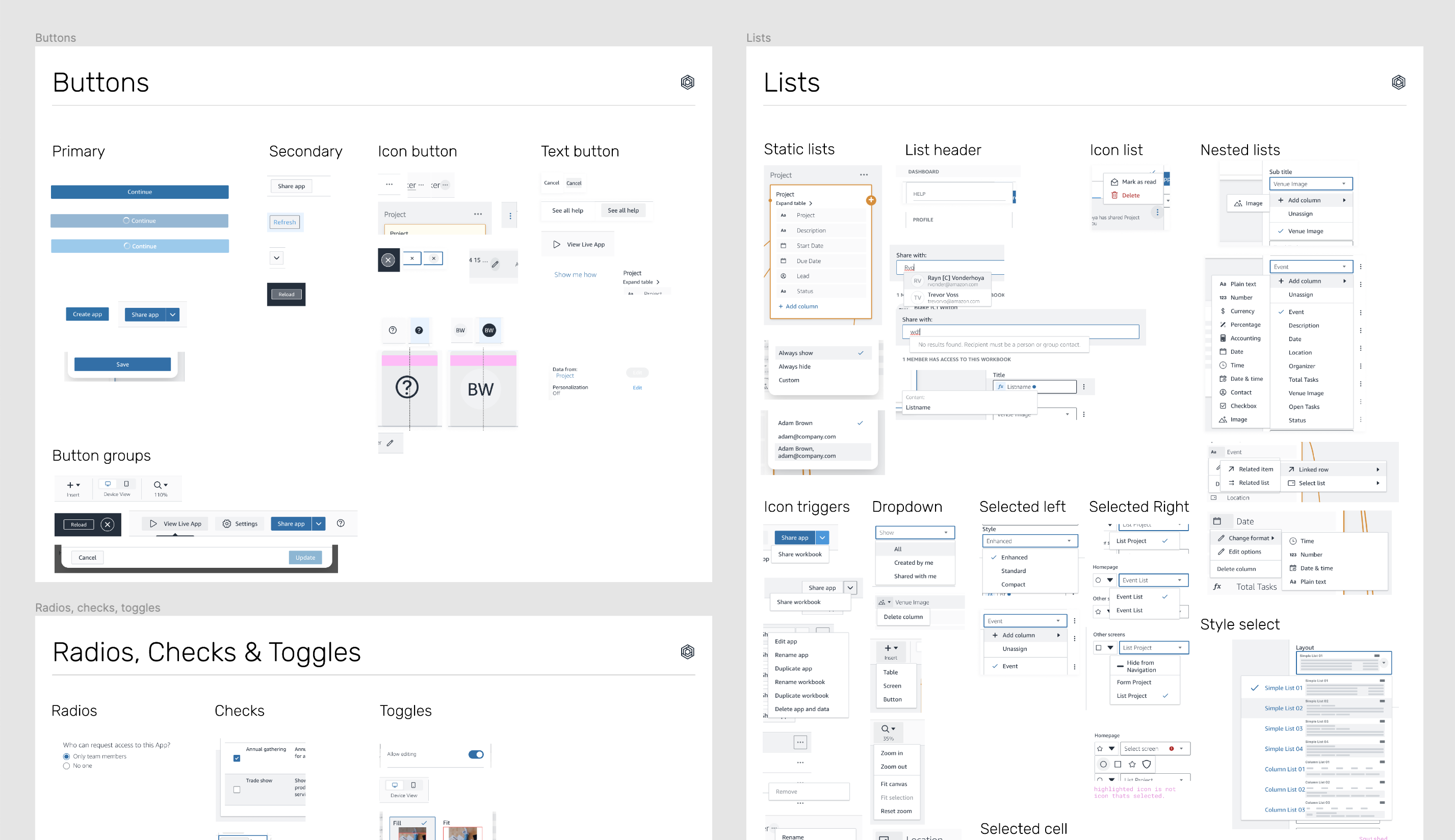Click the hexagon component icon beside Buttons title

point(687,82)
